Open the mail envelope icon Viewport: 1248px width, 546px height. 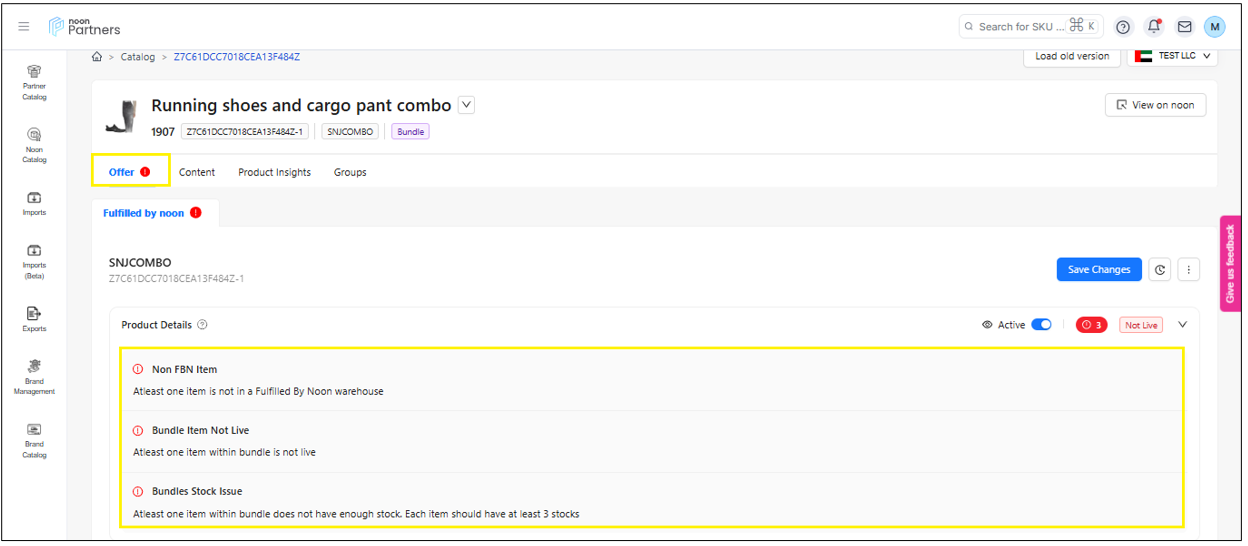point(1184,27)
